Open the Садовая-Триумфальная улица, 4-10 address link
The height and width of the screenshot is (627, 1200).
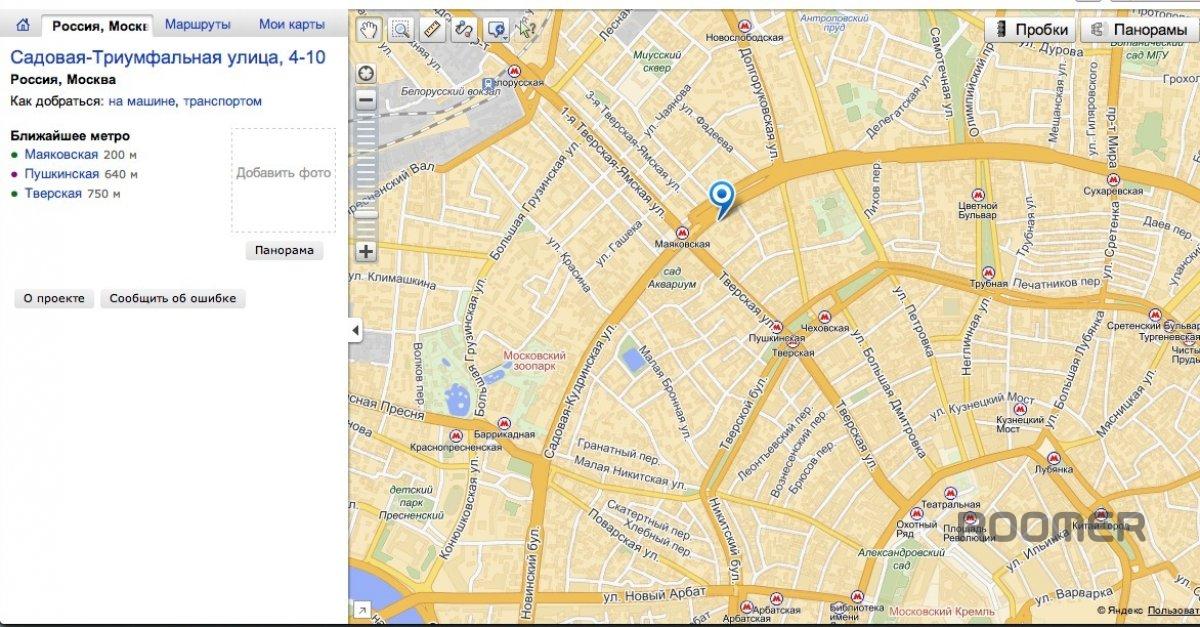168,57
